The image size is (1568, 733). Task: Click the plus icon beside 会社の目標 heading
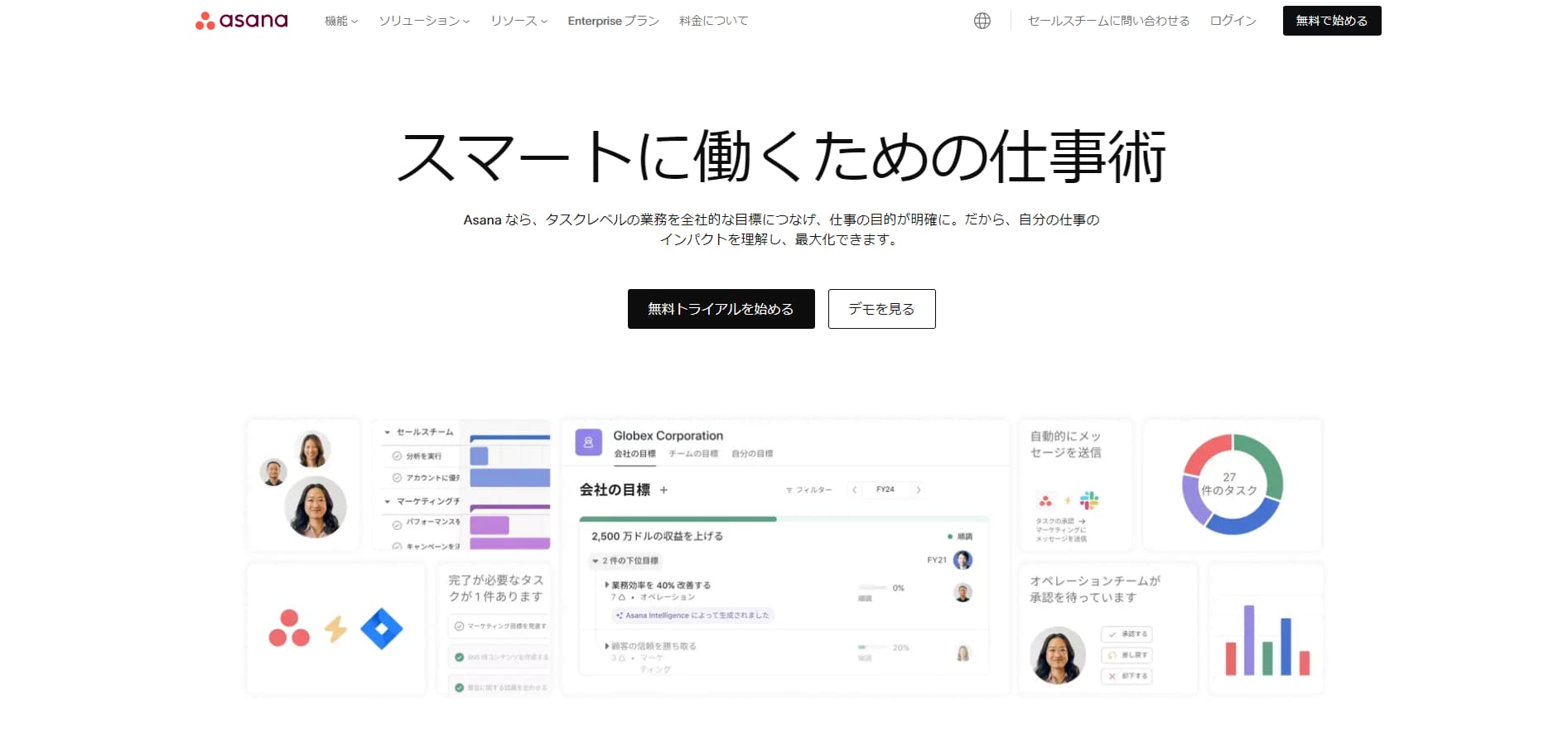(x=663, y=490)
